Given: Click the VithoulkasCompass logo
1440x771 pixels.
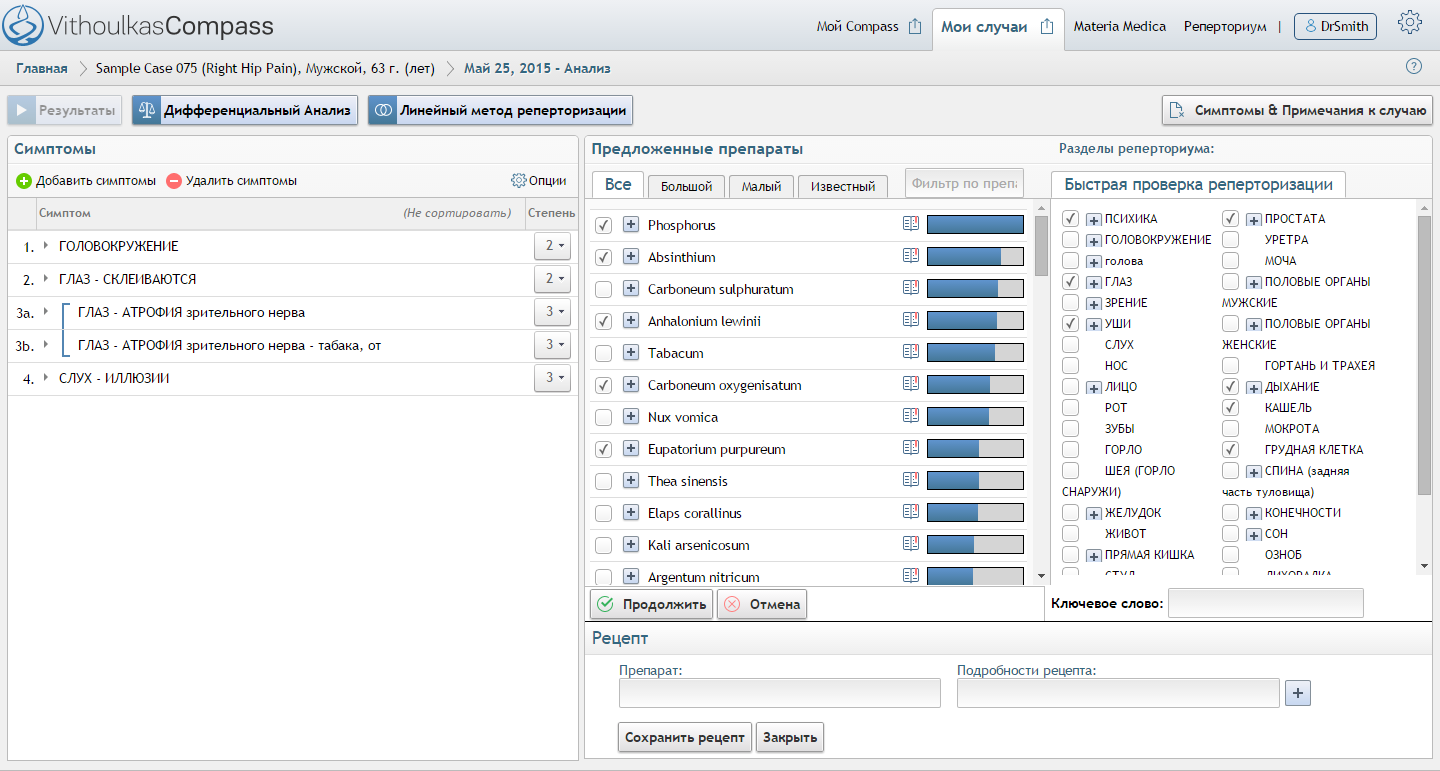Looking at the screenshot, I should 137,26.
